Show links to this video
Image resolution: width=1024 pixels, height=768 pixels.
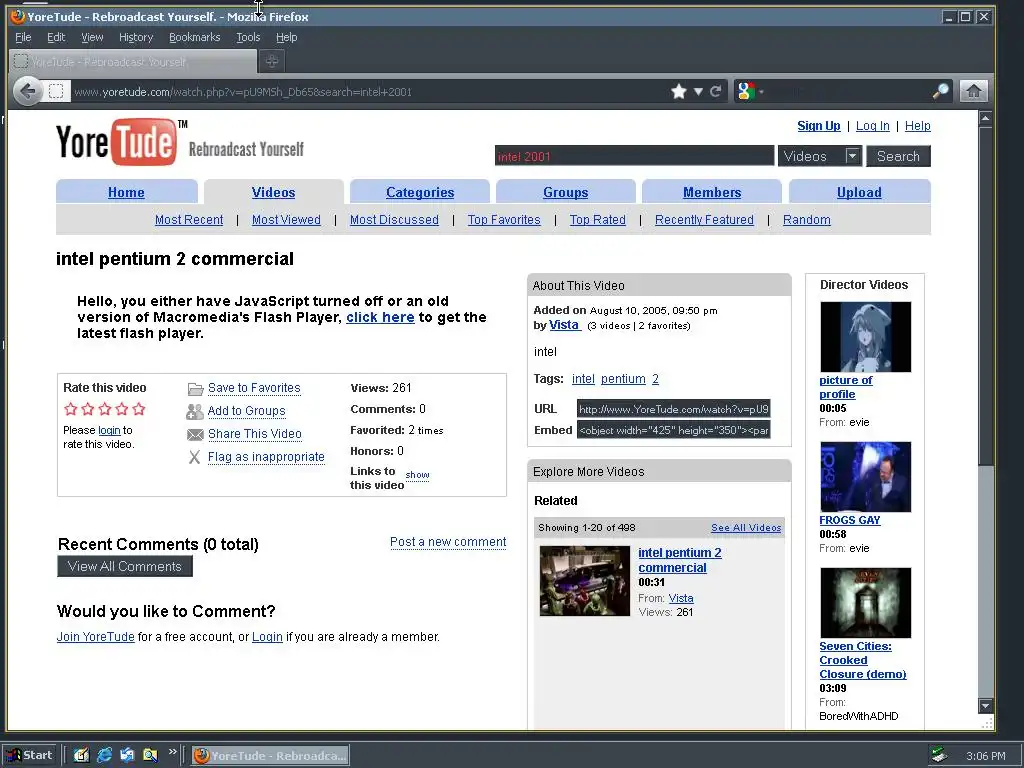coord(417,475)
